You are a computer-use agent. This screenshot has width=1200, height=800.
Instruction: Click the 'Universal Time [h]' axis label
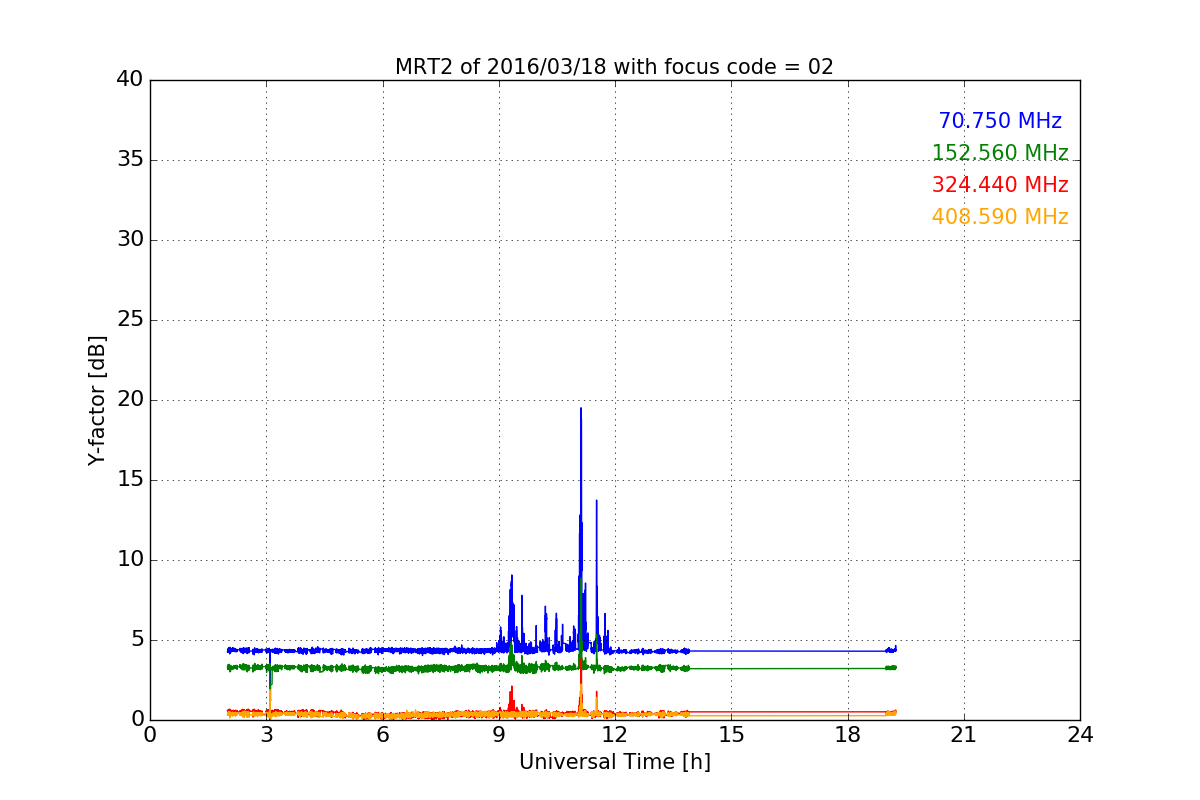click(x=615, y=762)
